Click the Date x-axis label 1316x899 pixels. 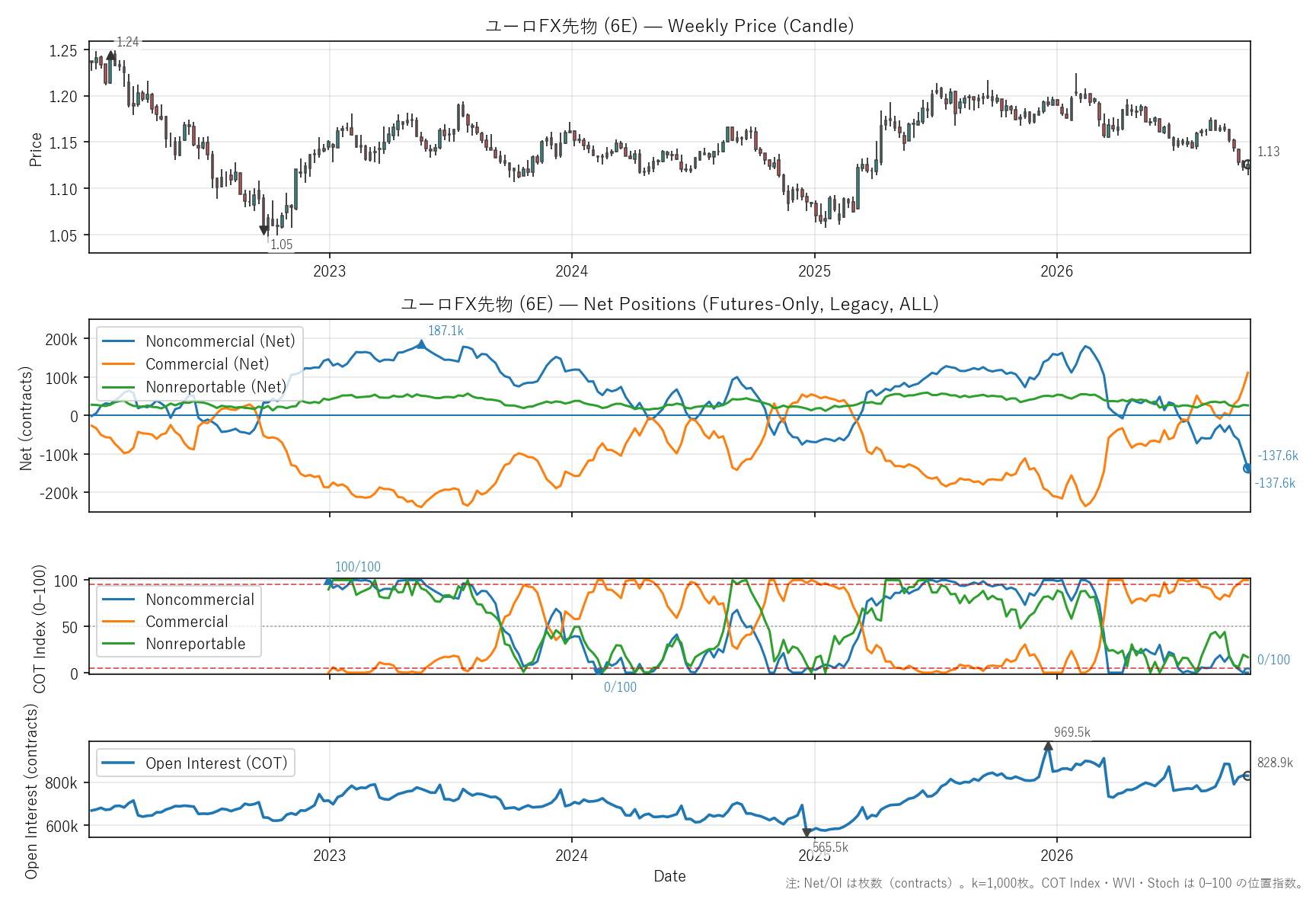coord(669,876)
